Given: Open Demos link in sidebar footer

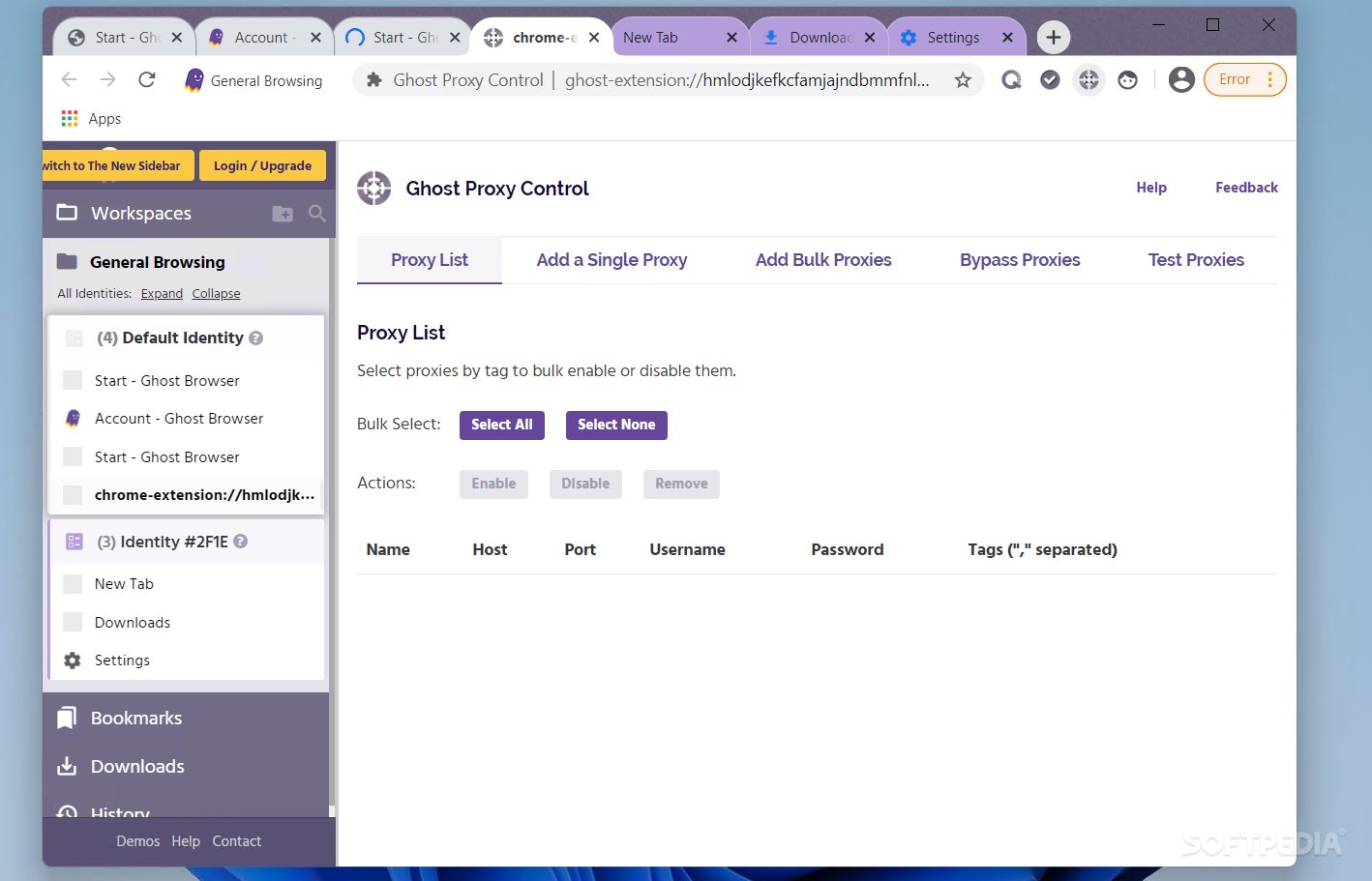Looking at the screenshot, I should coord(138,841).
